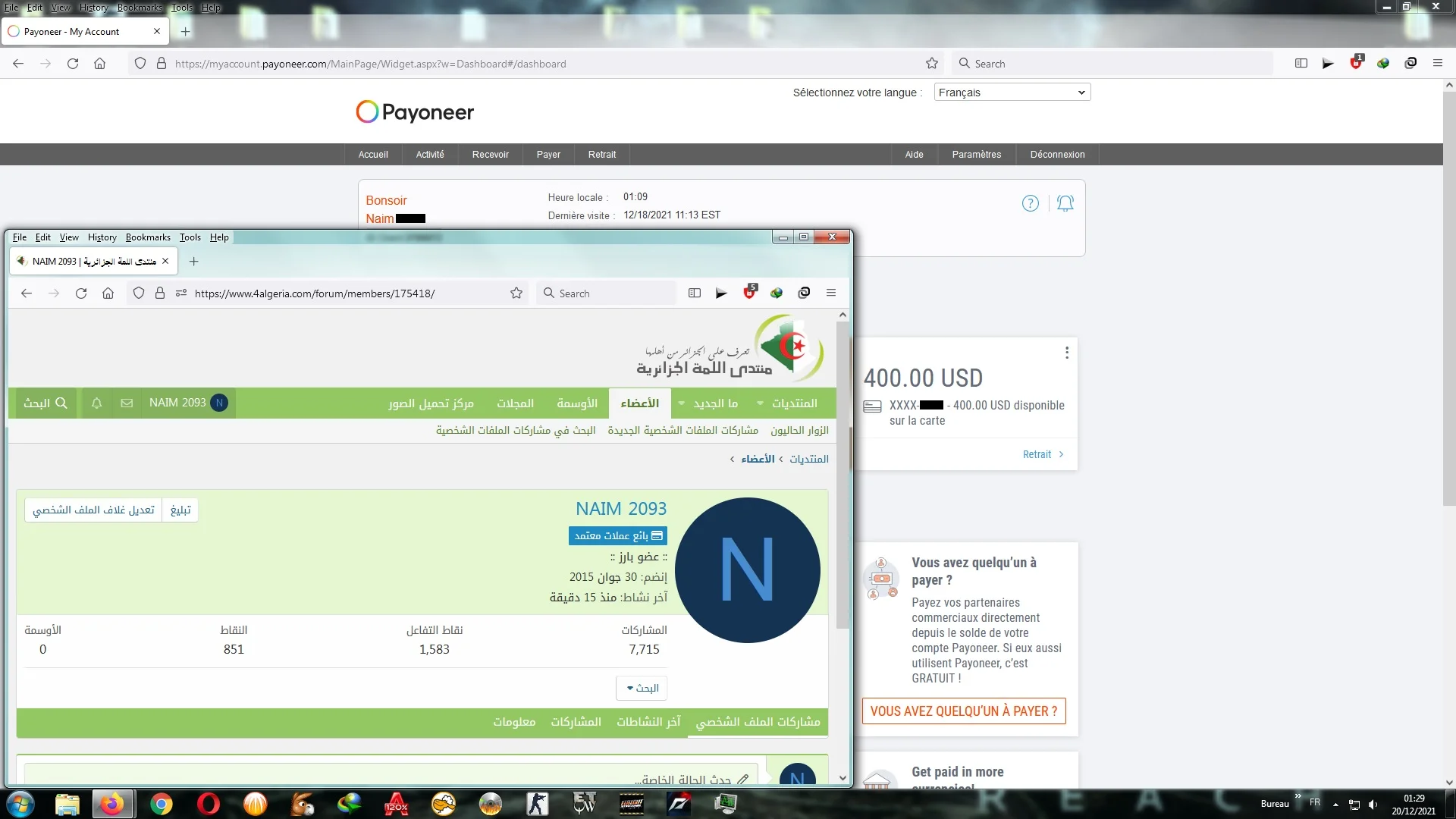The width and height of the screenshot is (1456, 819).
Task: Click the Payoneer notifications bell icon
Action: point(1065,203)
